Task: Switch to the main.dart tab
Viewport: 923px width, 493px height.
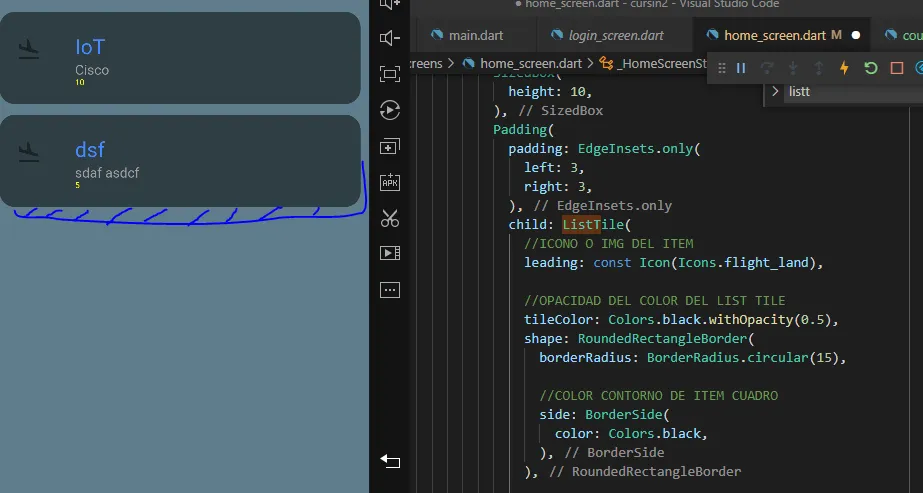Action: tap(476, 35)
